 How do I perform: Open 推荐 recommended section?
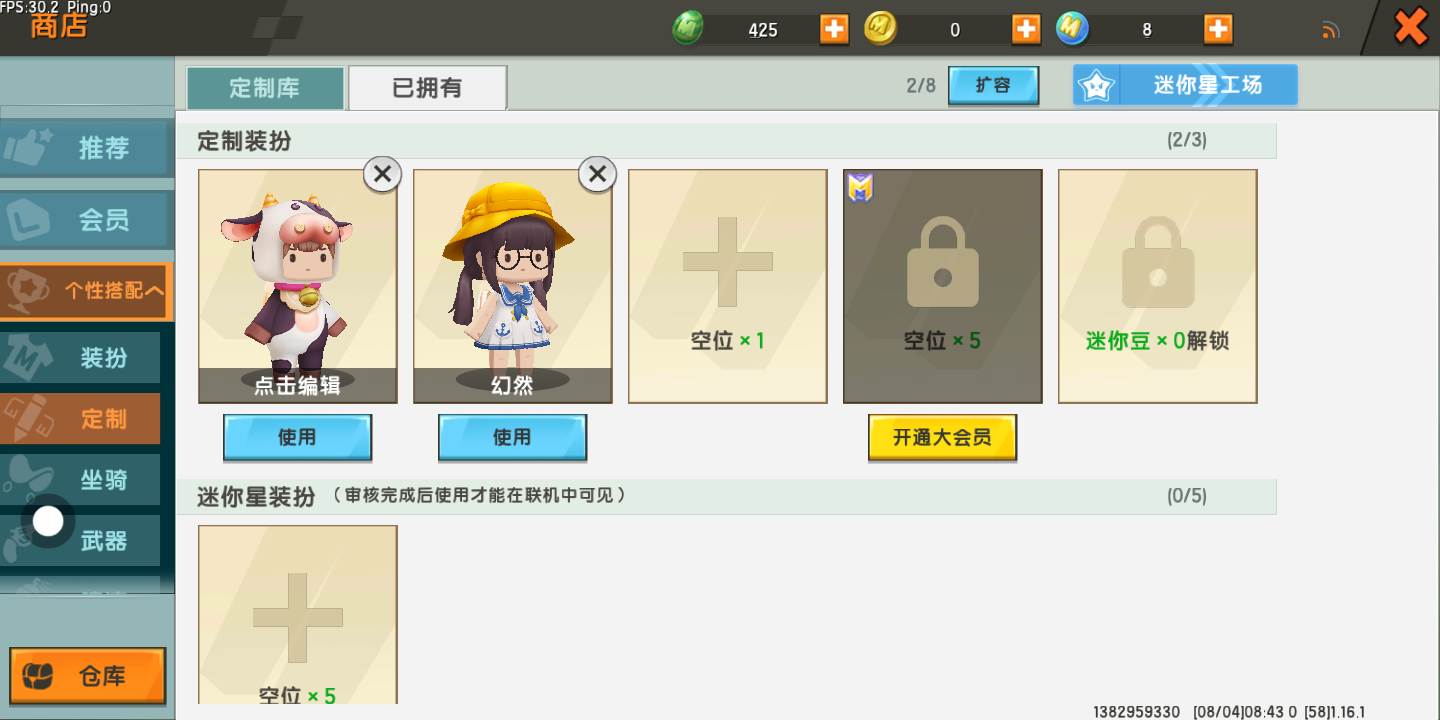click(x=86, y=148)
